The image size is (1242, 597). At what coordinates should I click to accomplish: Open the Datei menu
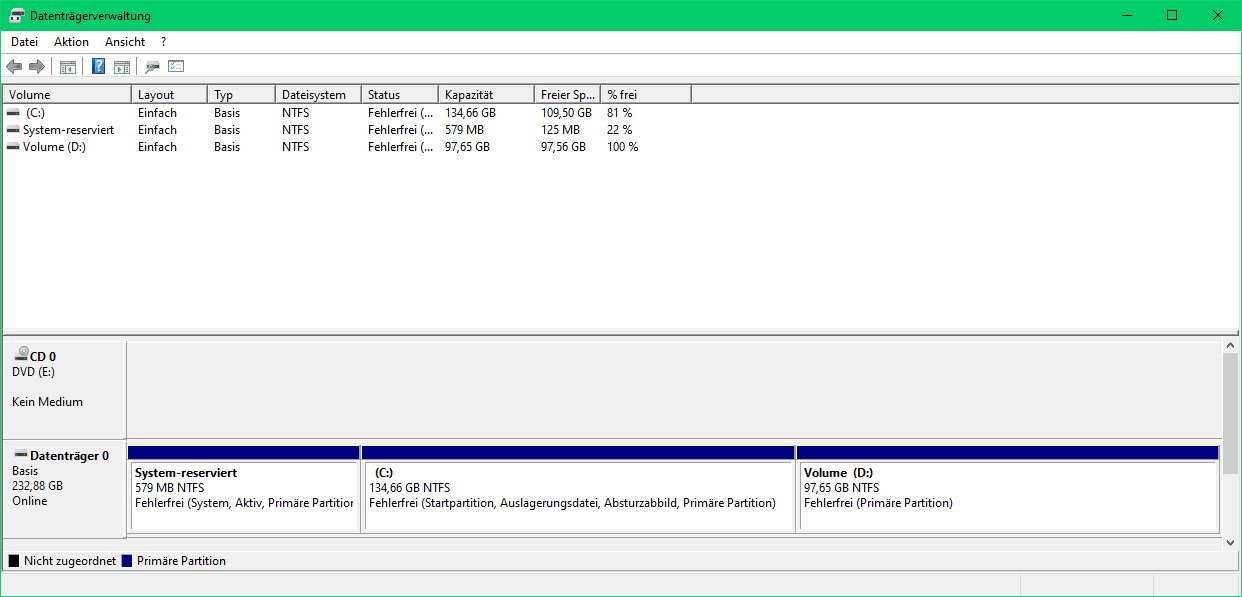tap(24, 42)
